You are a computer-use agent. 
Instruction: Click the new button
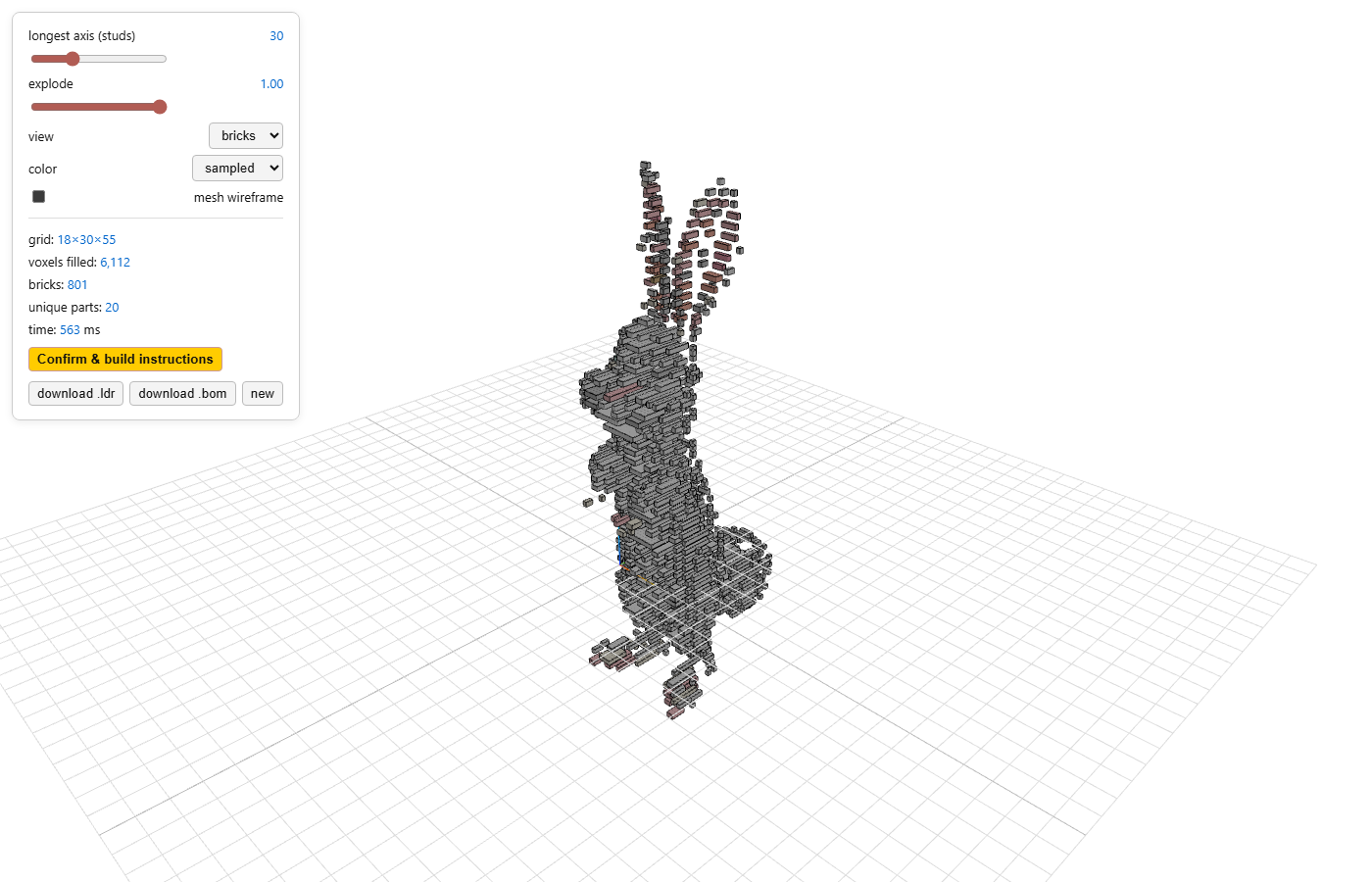point(263,393)
